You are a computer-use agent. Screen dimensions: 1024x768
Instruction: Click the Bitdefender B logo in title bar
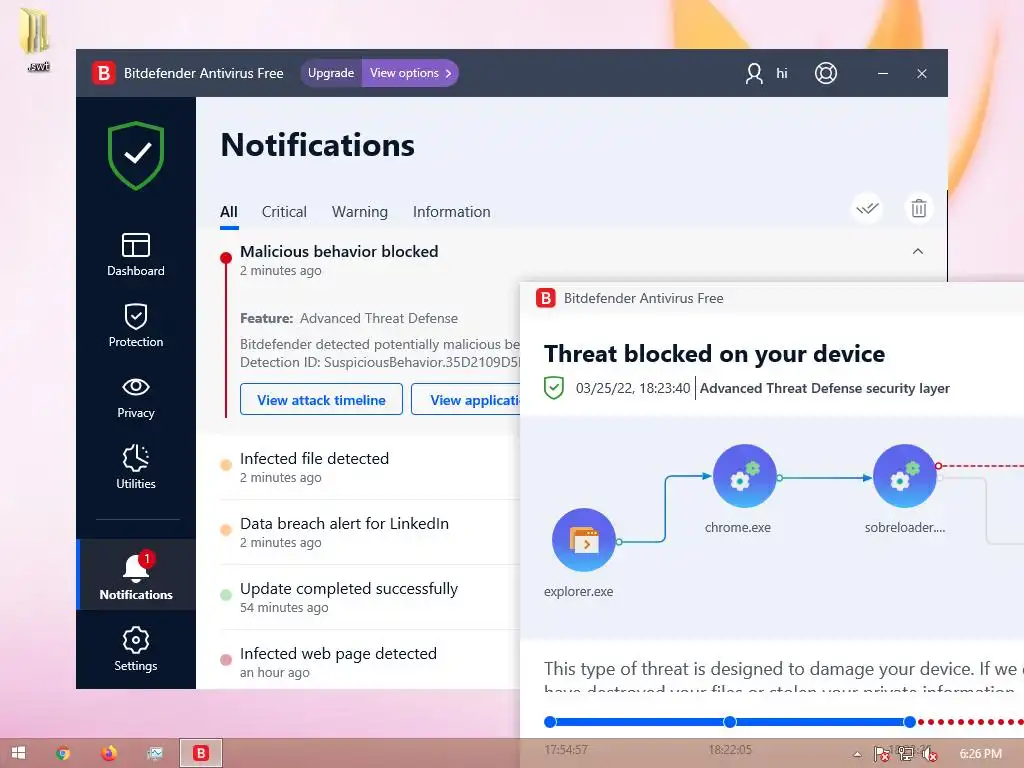click(x=103, y=73)
